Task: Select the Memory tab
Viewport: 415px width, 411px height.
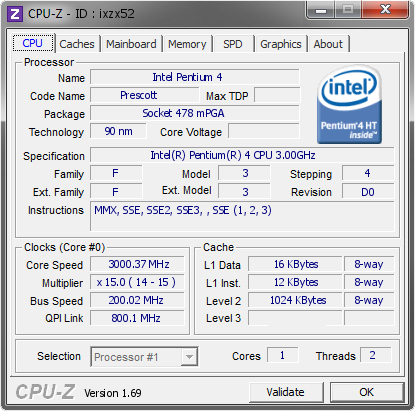Action: point(187,44)
